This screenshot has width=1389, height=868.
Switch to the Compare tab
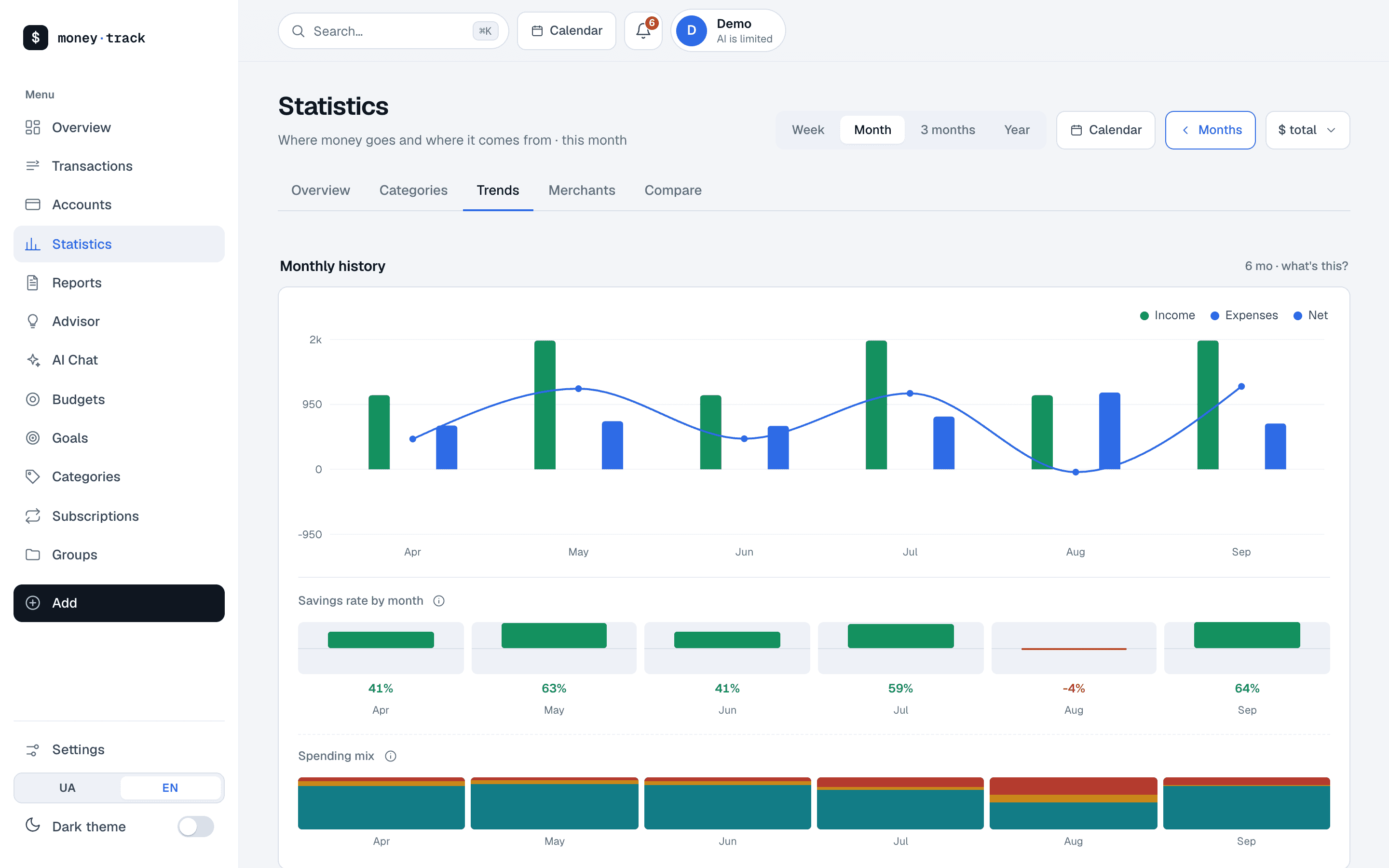(673, 190)
